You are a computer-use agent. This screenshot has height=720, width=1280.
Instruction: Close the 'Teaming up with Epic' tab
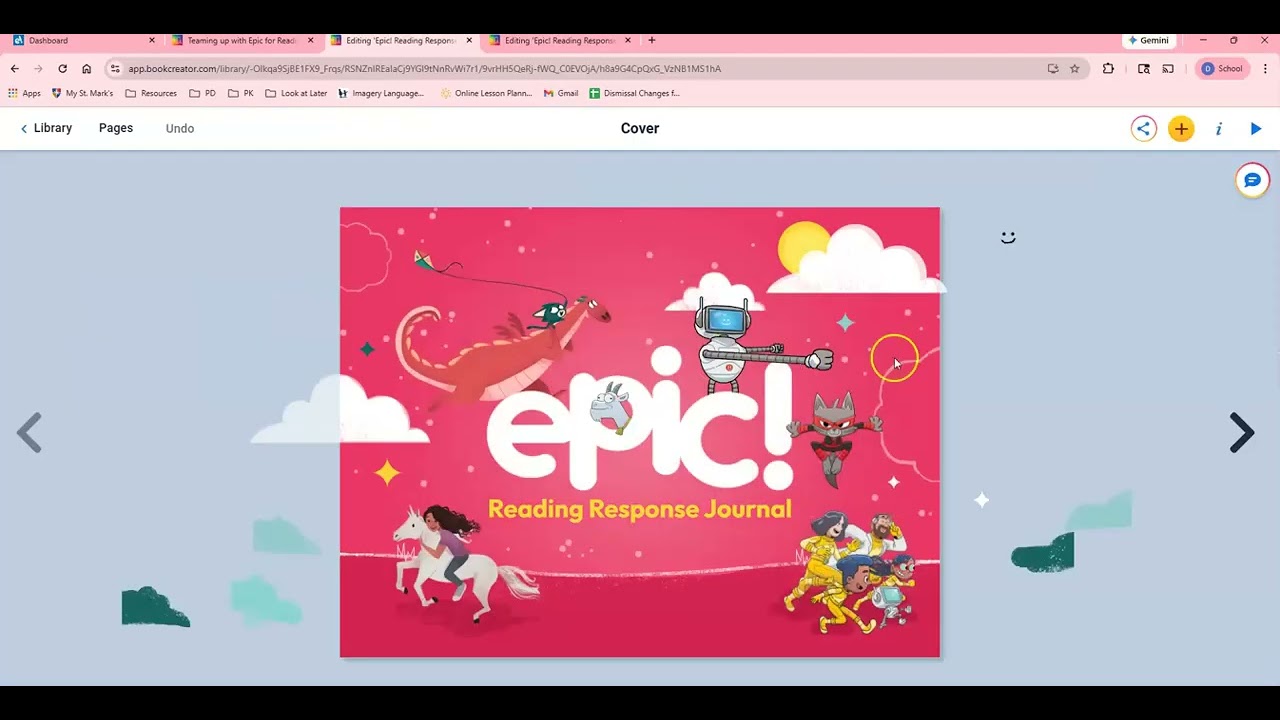310,41
